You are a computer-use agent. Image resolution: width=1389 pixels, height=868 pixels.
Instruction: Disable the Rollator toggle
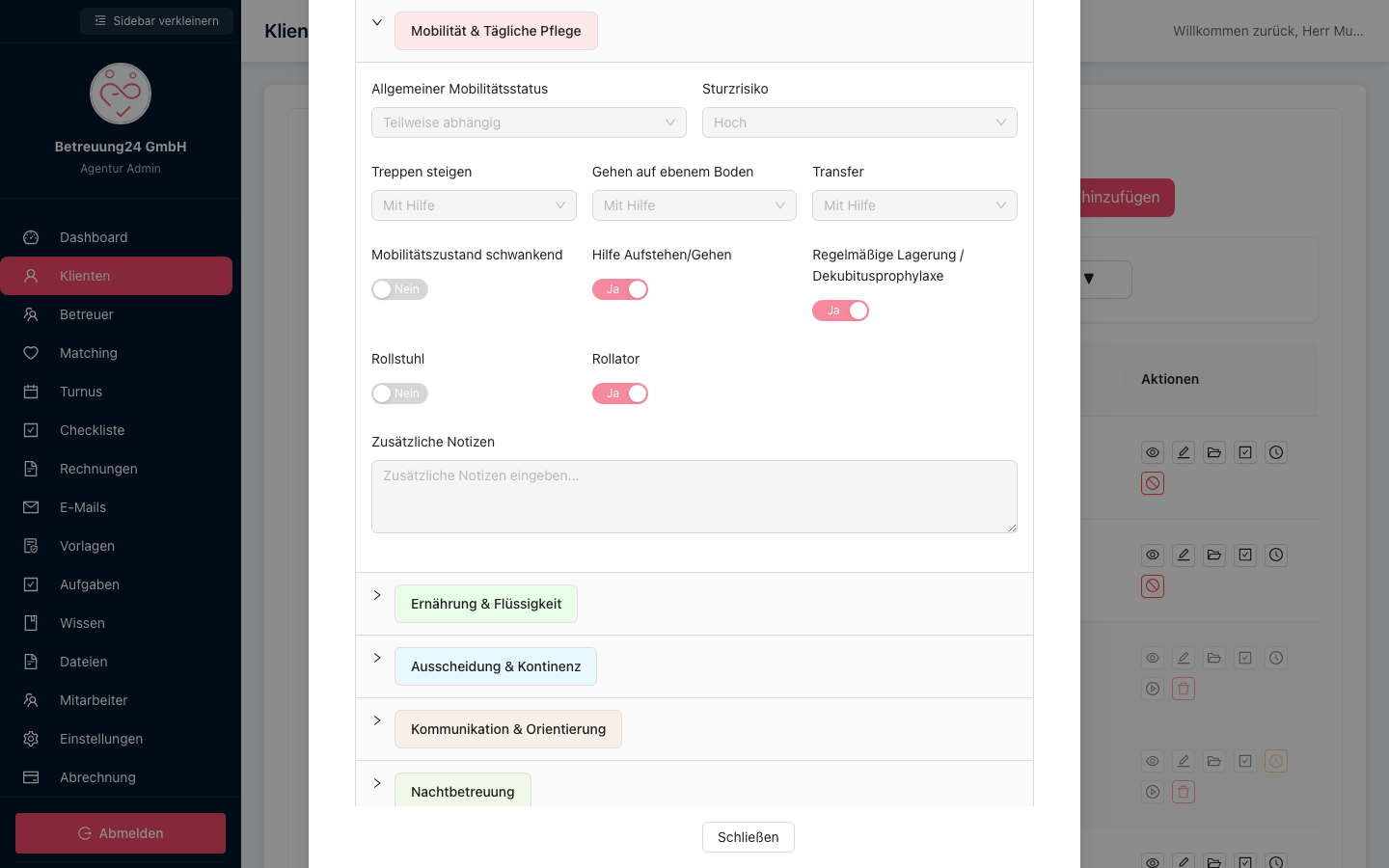[620, 393]
